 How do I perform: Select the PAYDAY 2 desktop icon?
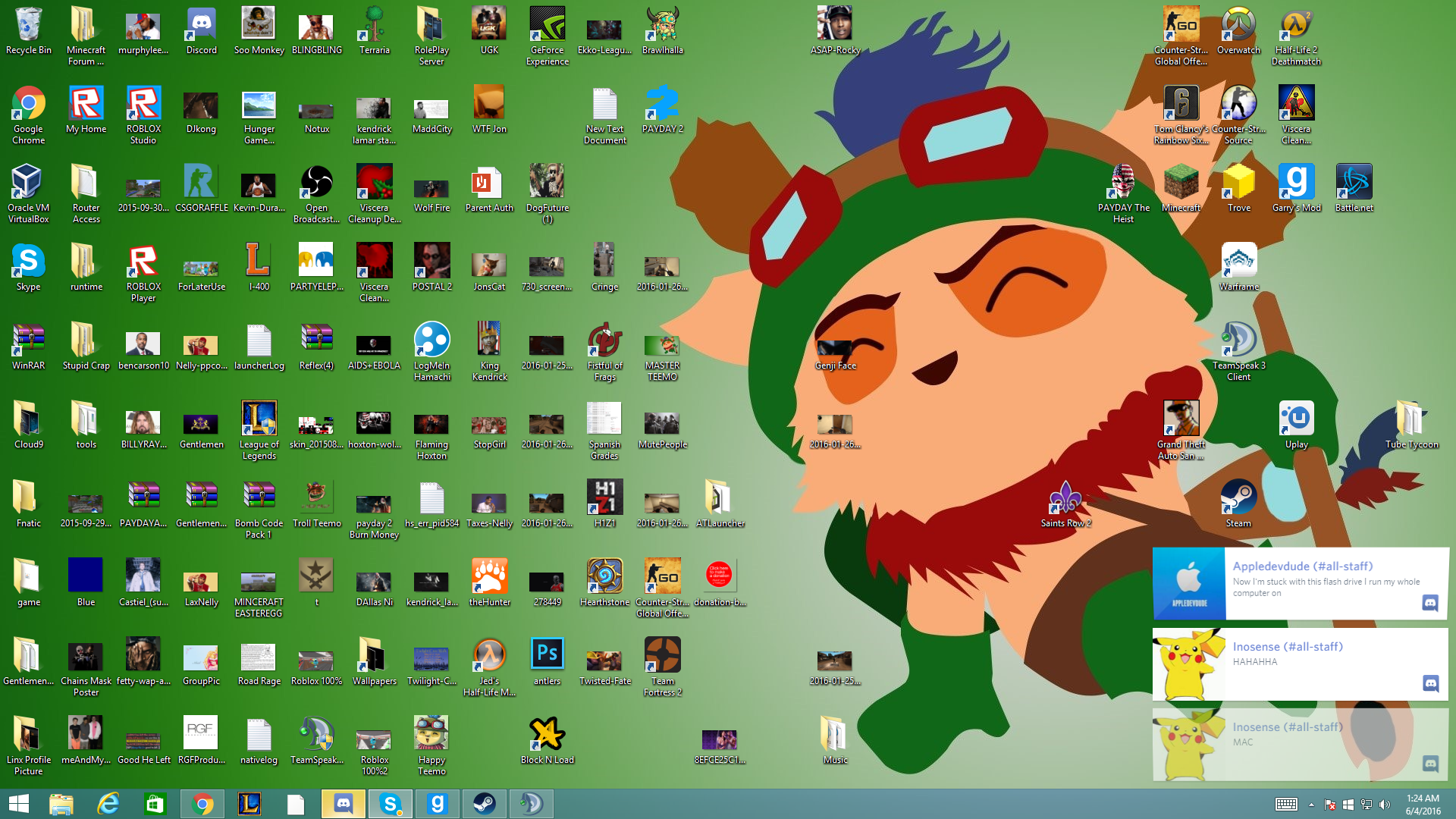tap(662, 110)
